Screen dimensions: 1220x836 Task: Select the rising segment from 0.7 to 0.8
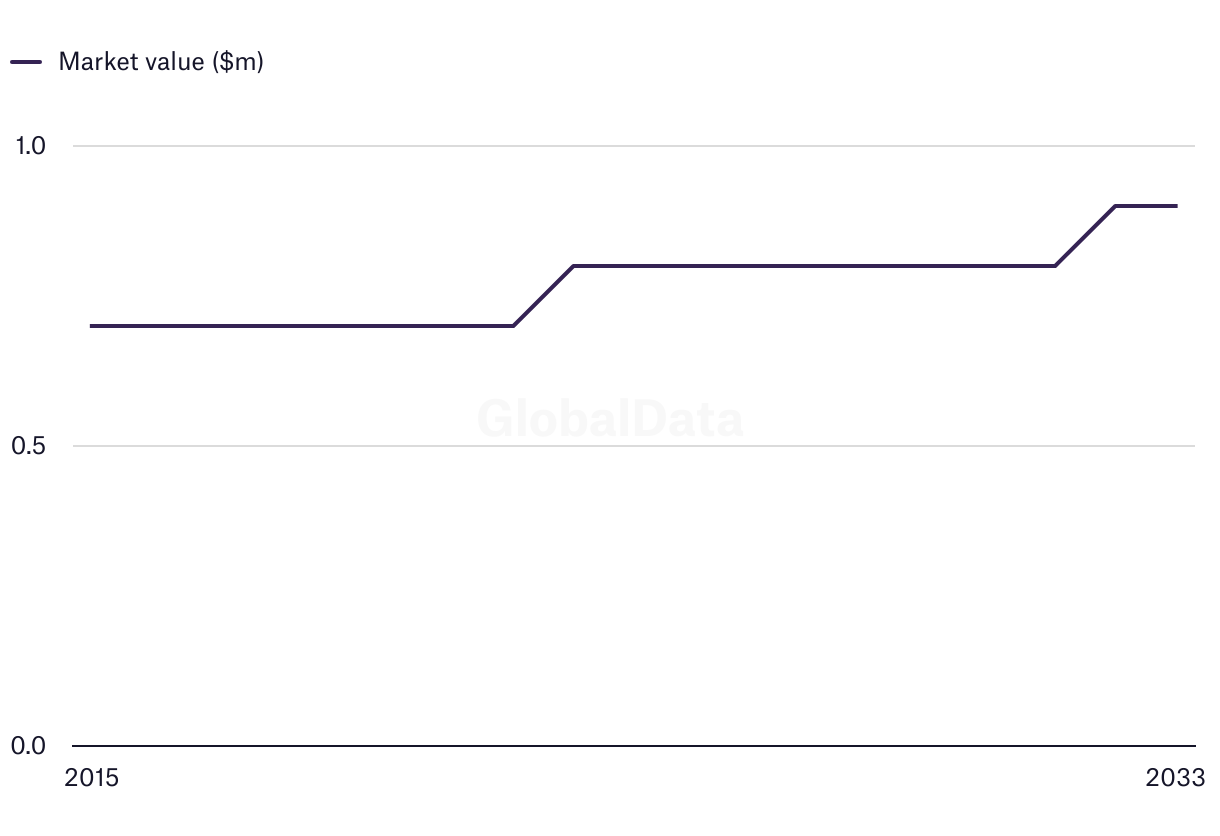click(x=543, y=296)
